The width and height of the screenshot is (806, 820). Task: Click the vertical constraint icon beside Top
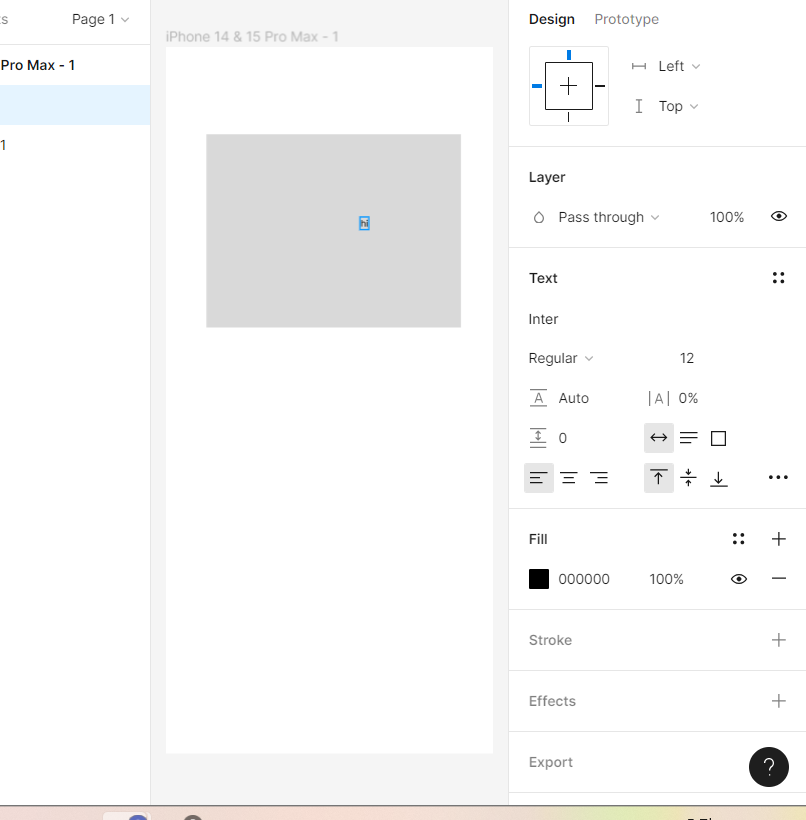(639, 106)
